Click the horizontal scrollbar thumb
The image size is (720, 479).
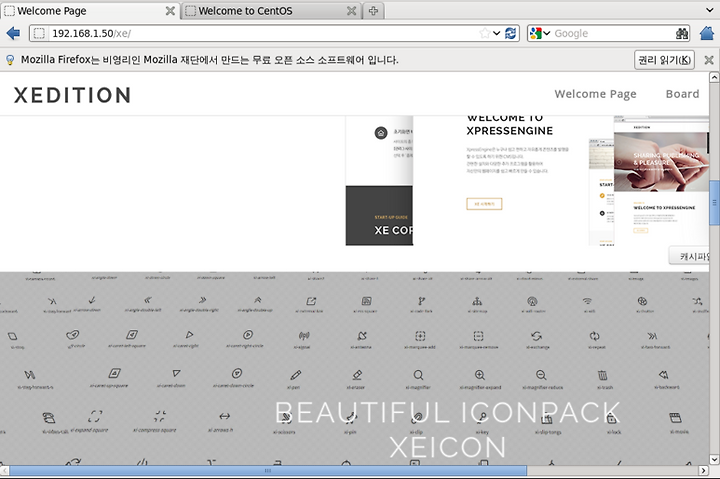pos(268,471)
